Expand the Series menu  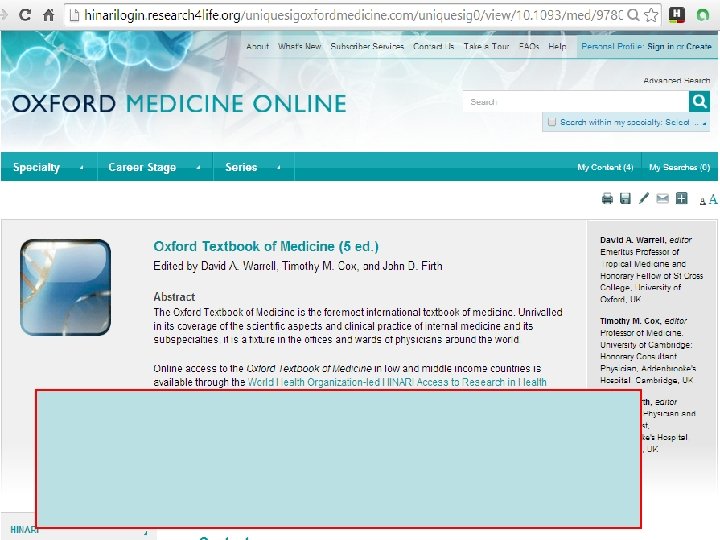coord(253,167)
